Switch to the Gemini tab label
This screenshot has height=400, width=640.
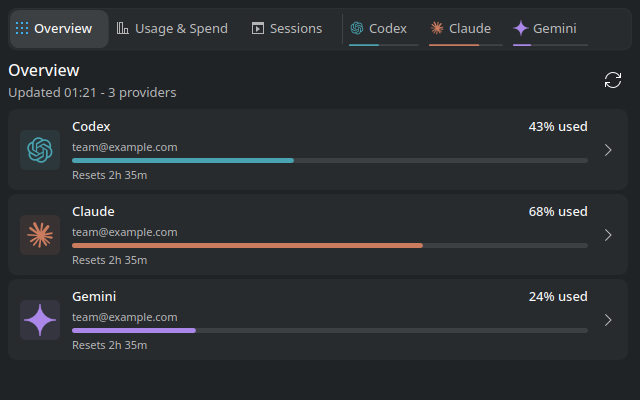555,29
